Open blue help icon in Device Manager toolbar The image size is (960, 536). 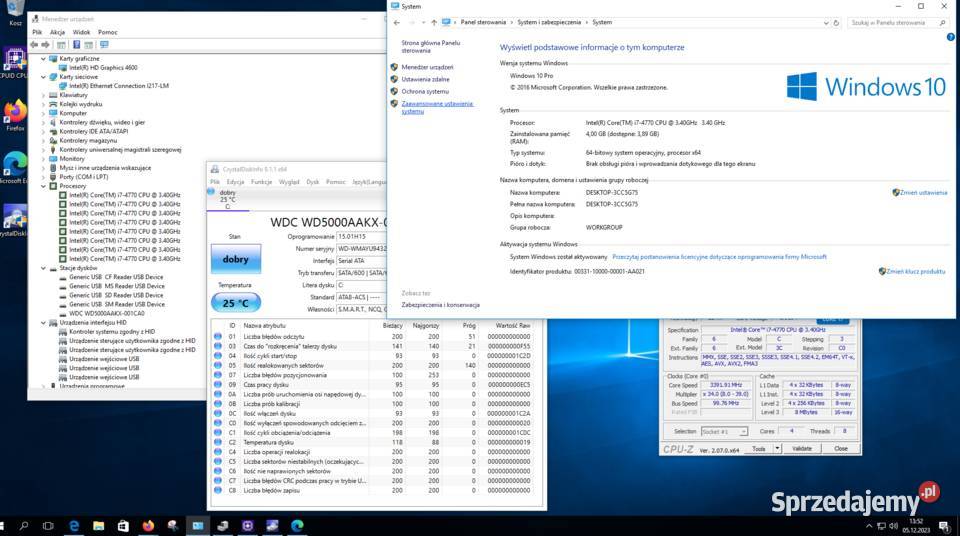77,45
